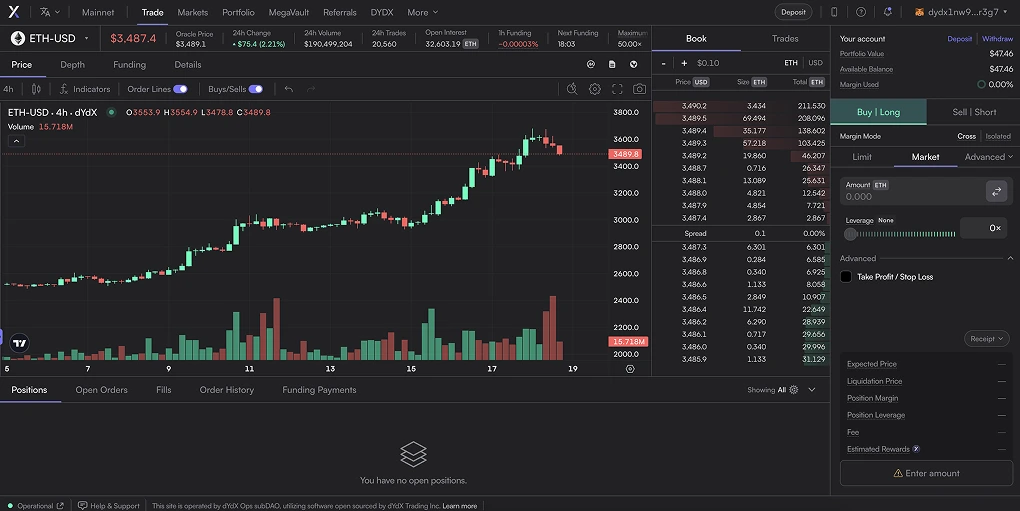Increase order book grouping with plus
The height and width of the screenshot is (511, 1020).
tap(684, 63)
